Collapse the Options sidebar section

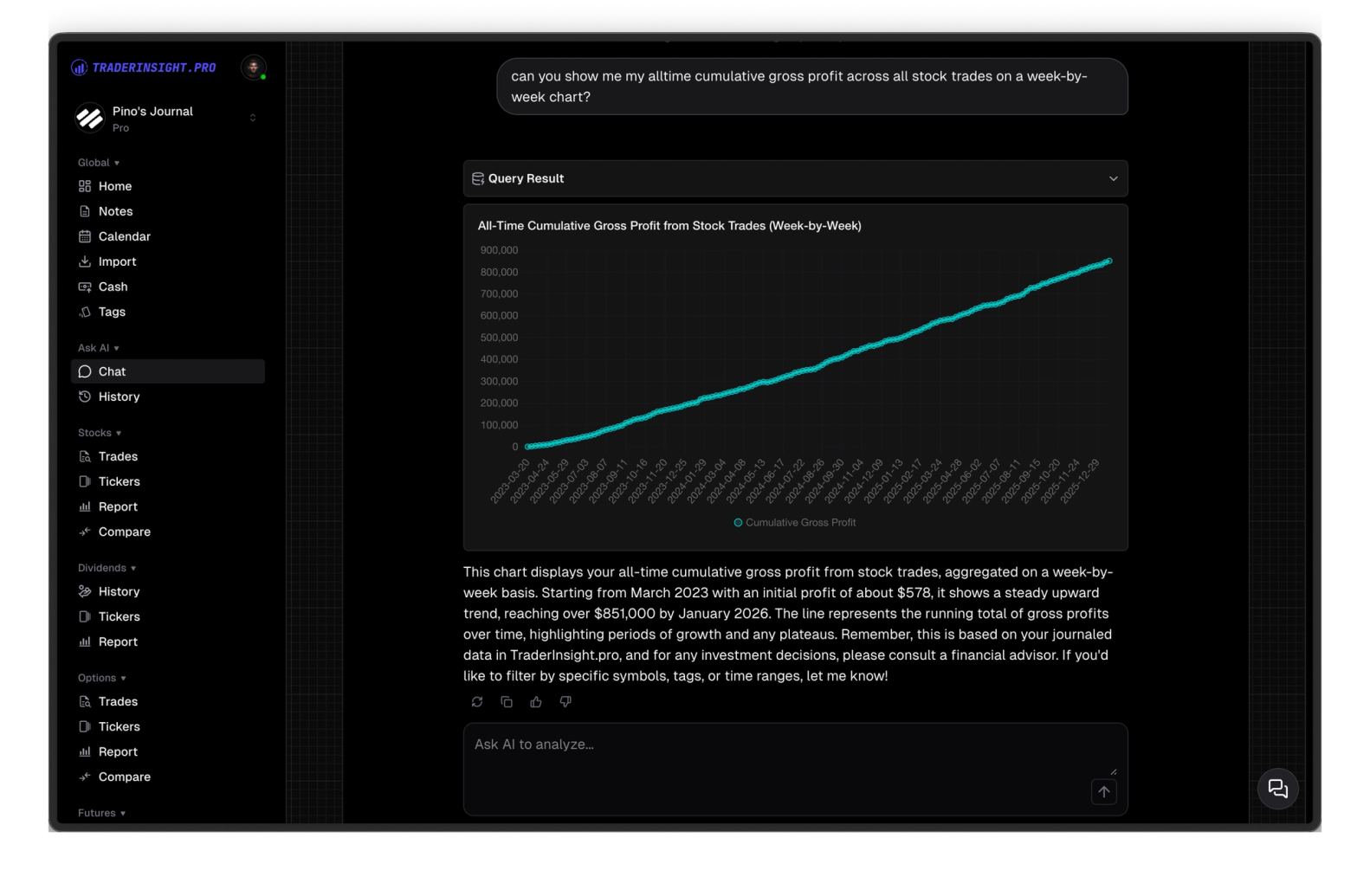click(x=102, y=678)
